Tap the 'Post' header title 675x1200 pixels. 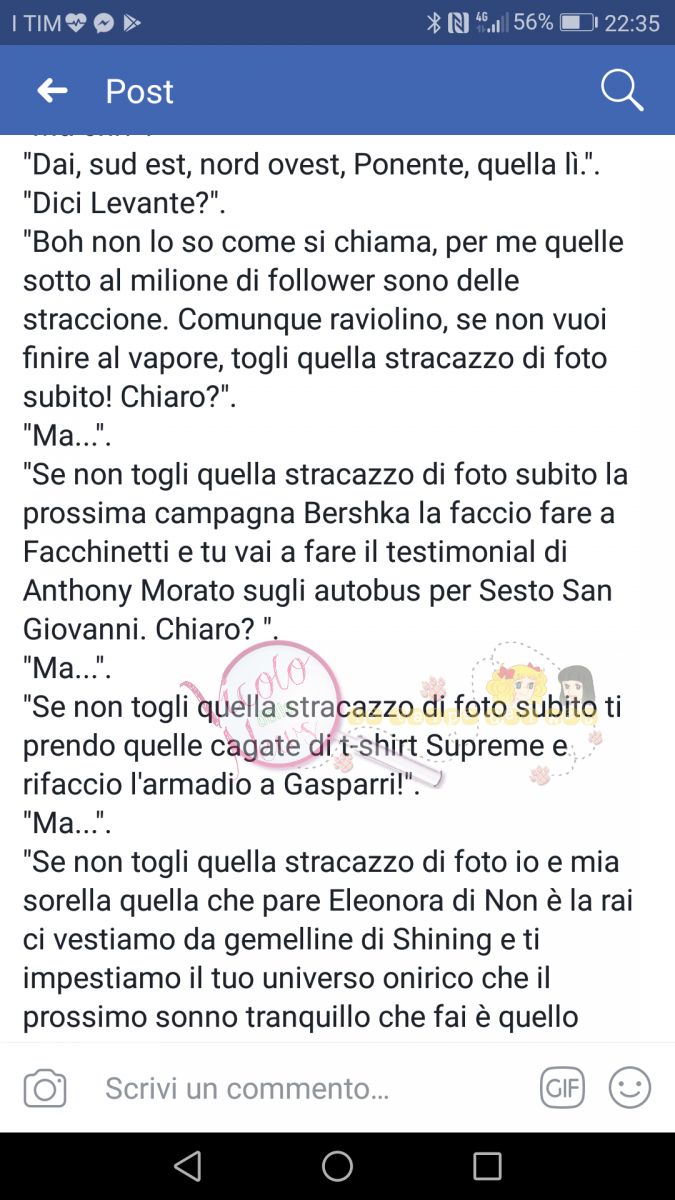tap(139, 92)
